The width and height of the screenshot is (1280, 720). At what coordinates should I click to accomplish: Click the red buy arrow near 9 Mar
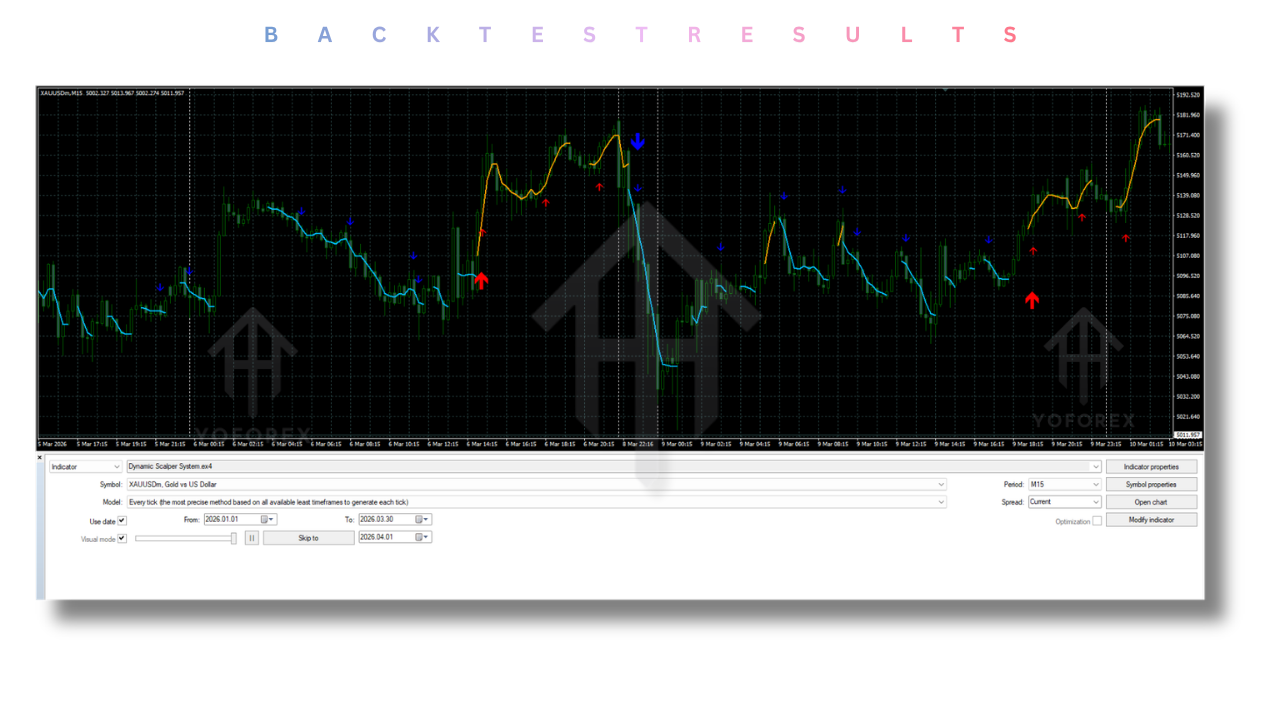click(1032, 300)
